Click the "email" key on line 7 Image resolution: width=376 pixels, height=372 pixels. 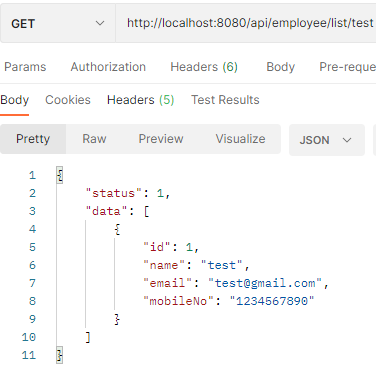(x=168, y=283)
